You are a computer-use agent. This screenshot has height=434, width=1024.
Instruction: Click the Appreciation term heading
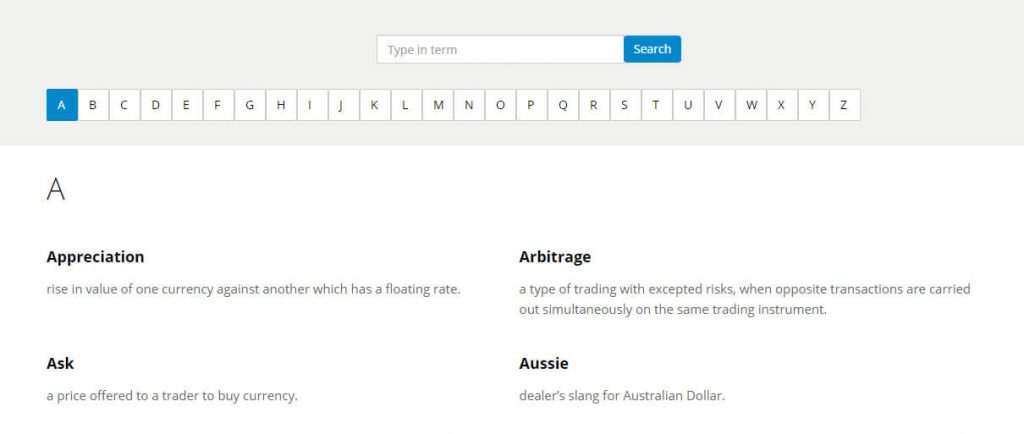[x=95, y=257]
